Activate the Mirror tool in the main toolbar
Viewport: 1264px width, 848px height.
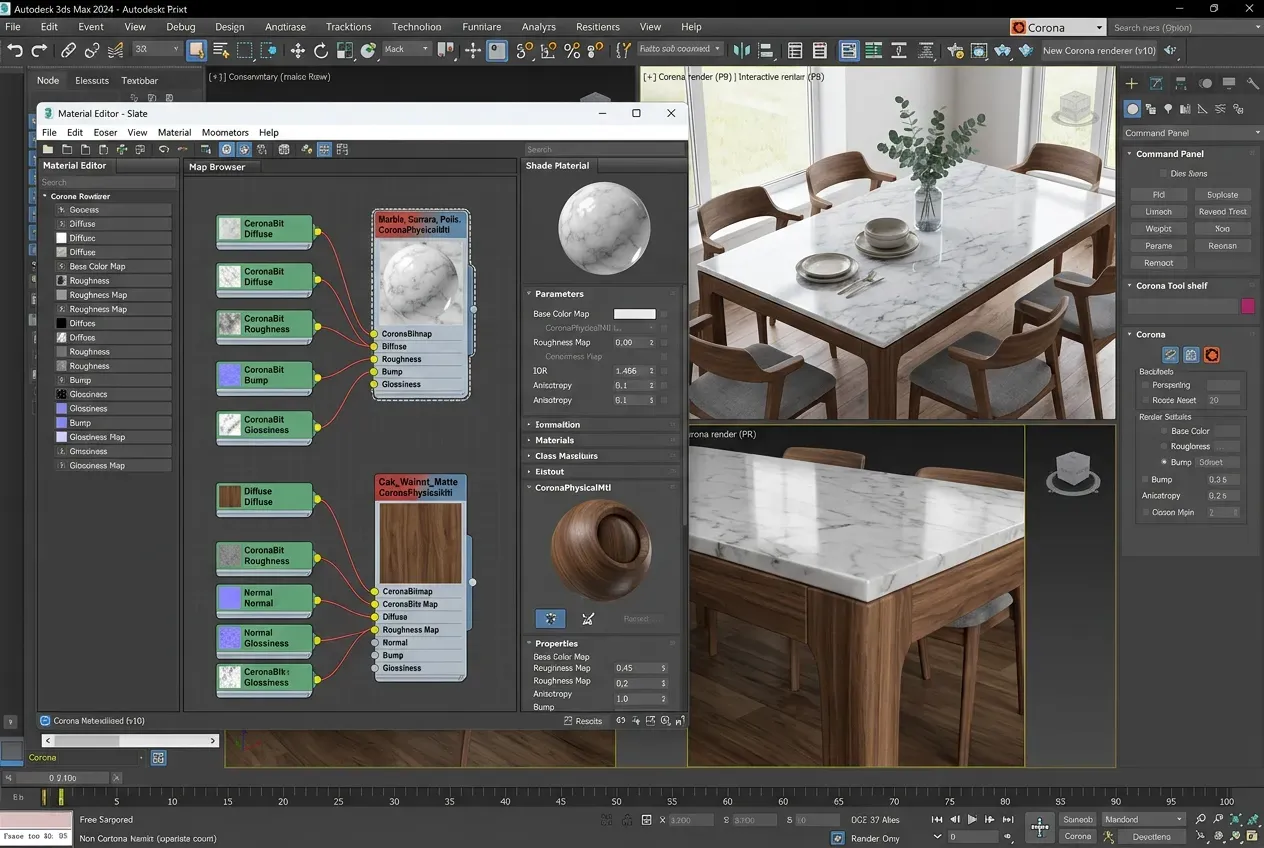(x=740, y=50)
